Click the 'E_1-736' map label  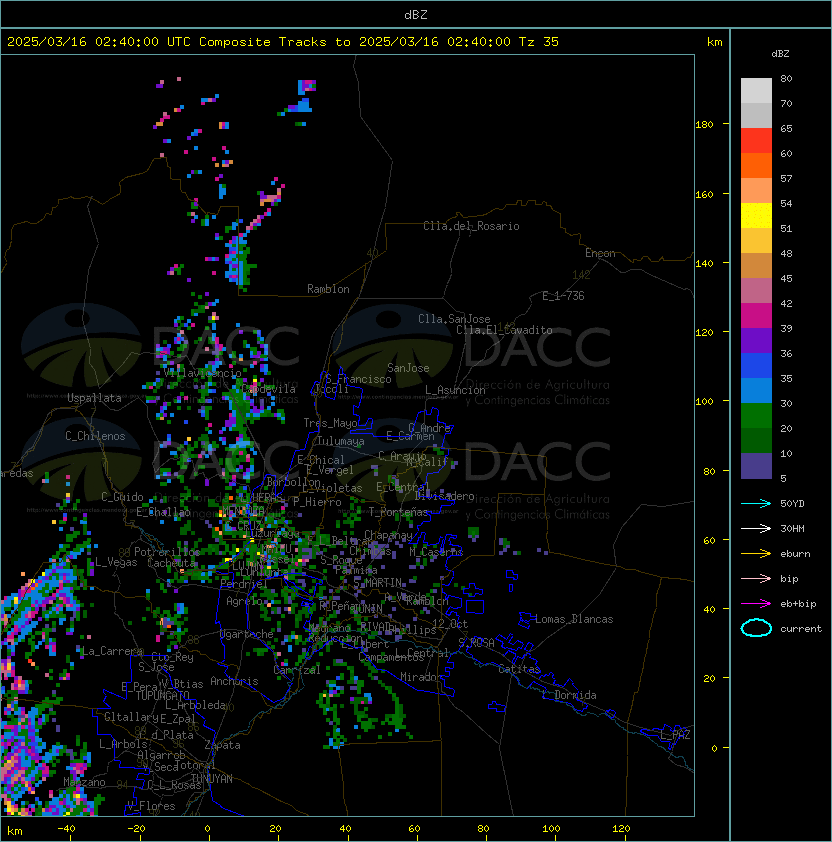pyautogui.click(x=563, y=296)
